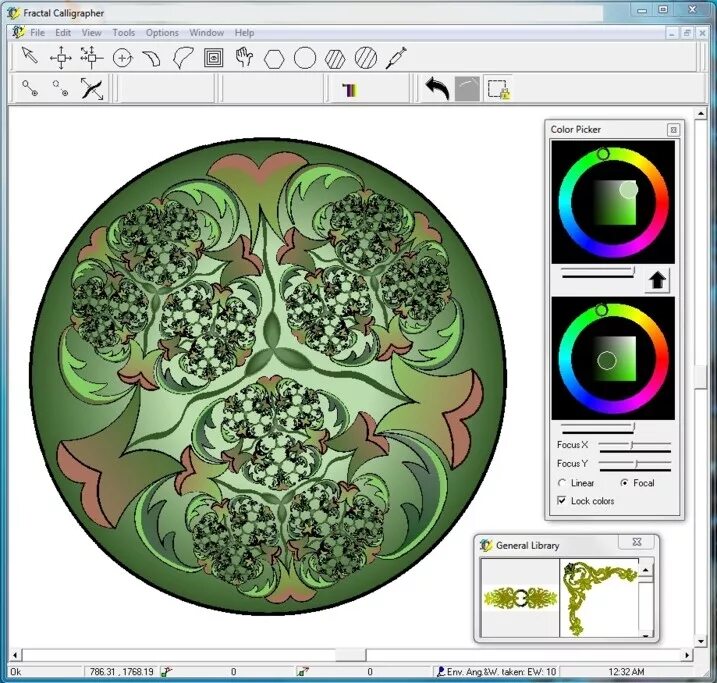The height and width of the screenshot is (683, 717).
Task: Adjust the Focus Y slider
Action: [x=635, y=465]
